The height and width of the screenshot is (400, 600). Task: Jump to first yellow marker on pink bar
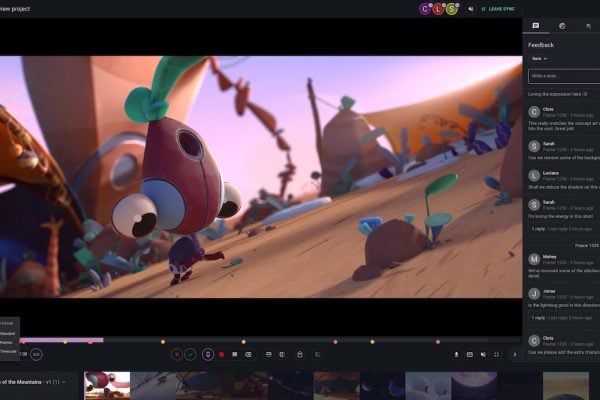point(66,341)
